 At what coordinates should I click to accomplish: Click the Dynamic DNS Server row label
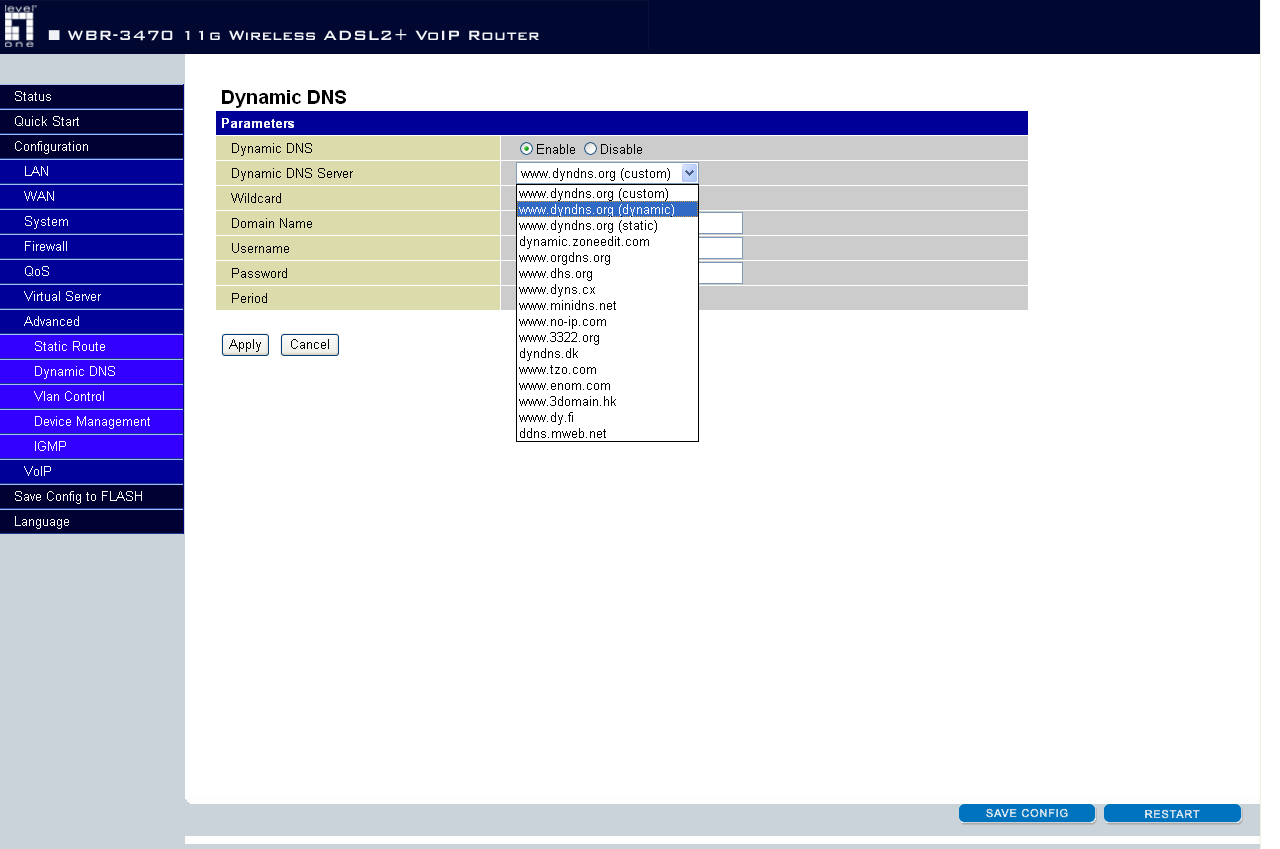pos(292,174)
